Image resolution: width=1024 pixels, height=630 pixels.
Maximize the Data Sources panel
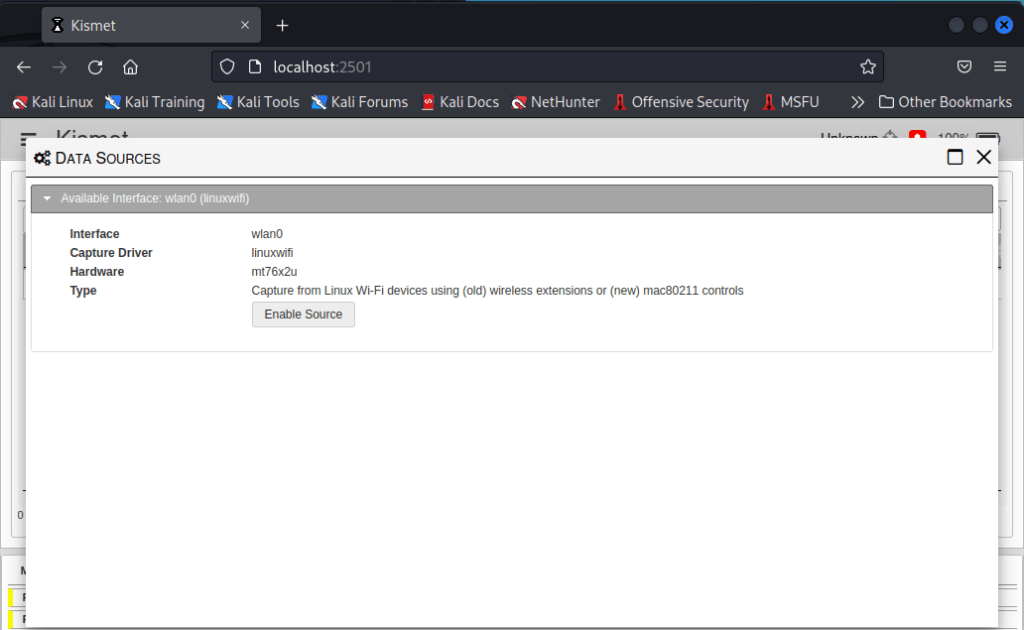(955, 157)
